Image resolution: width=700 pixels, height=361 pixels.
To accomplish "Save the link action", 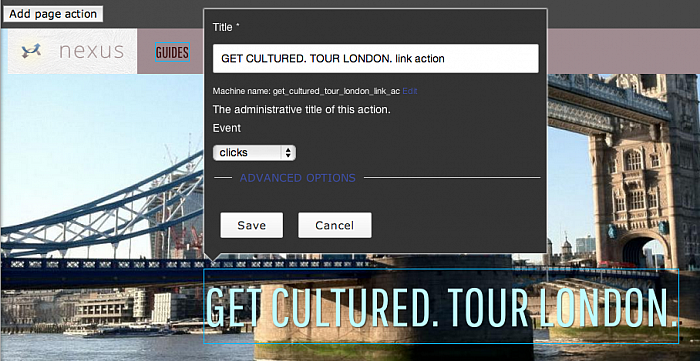I will point(251,225).
